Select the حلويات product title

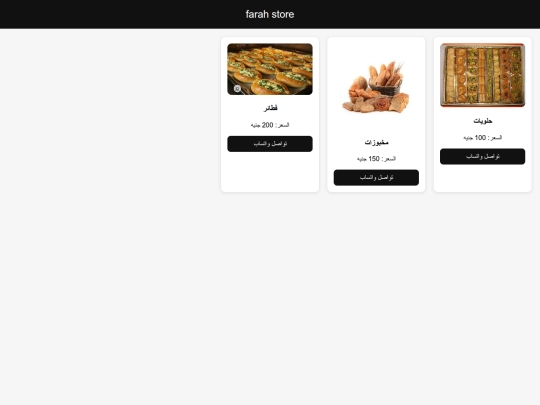coord(482,121)
